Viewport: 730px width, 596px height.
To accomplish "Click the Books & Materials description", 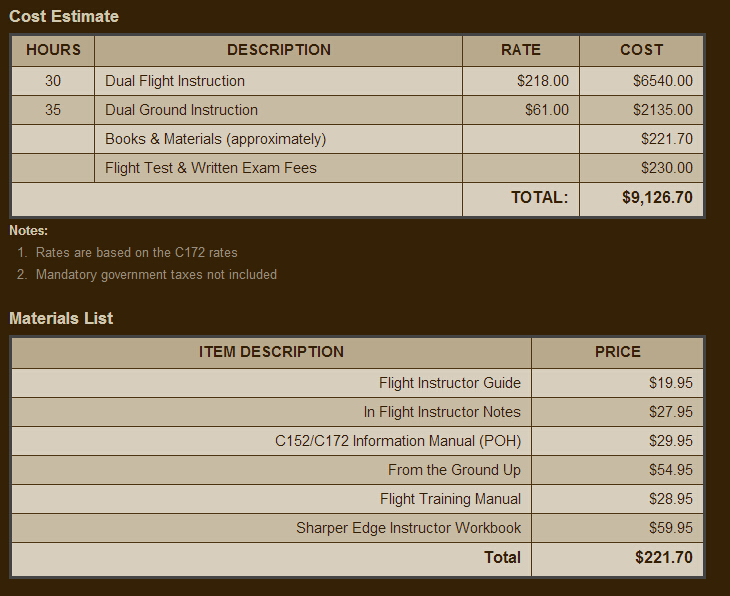I will coord(215,139).
